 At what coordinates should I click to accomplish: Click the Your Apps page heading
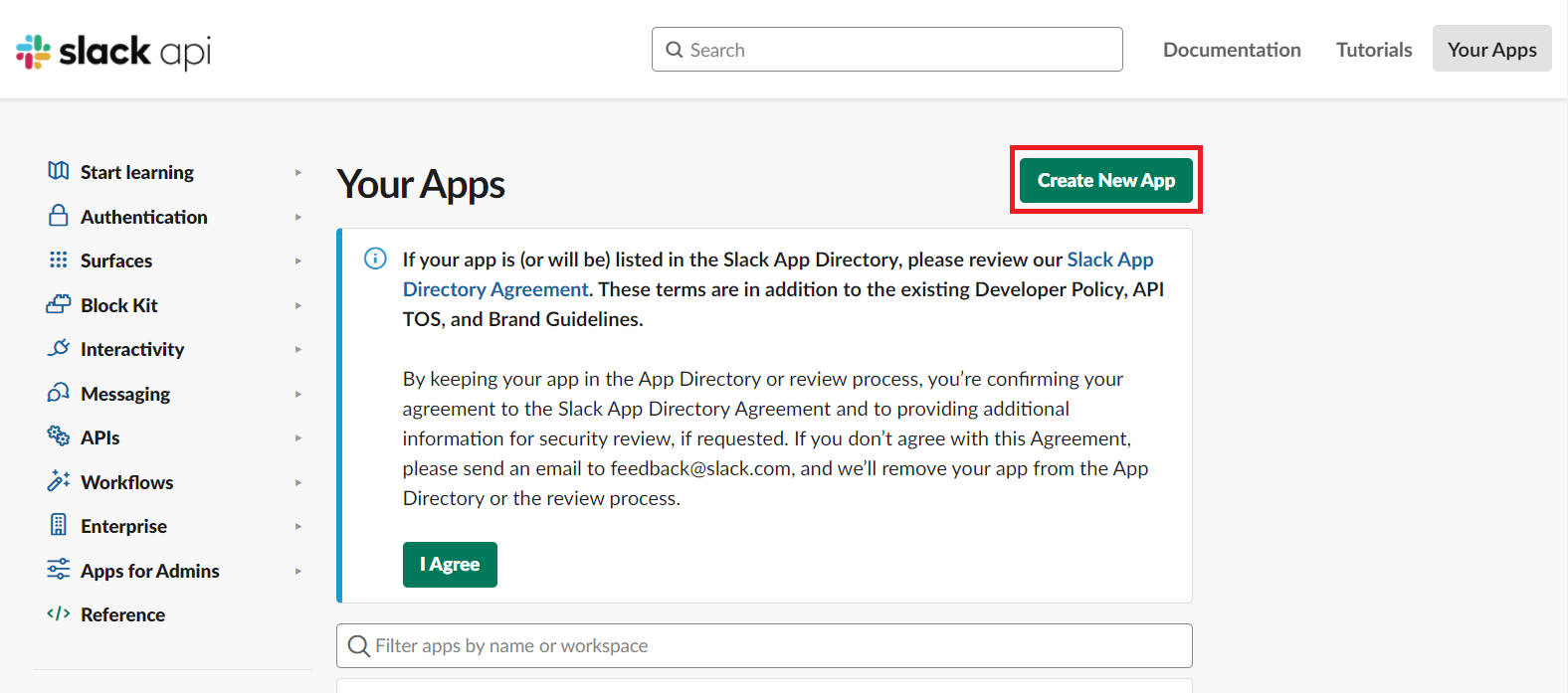(421, 185)
